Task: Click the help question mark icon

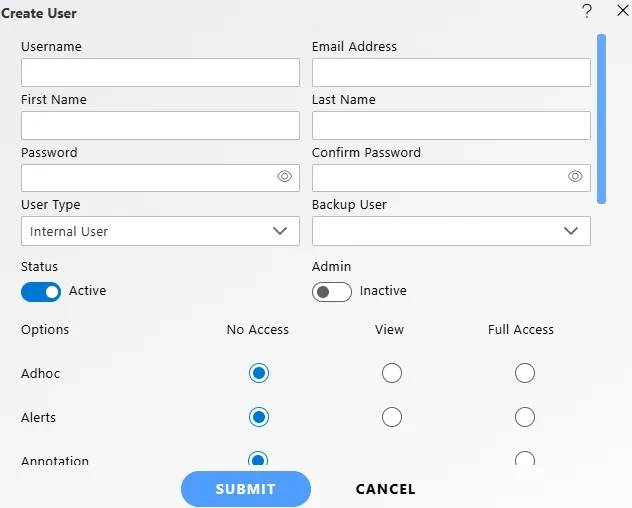Action: 587,11
